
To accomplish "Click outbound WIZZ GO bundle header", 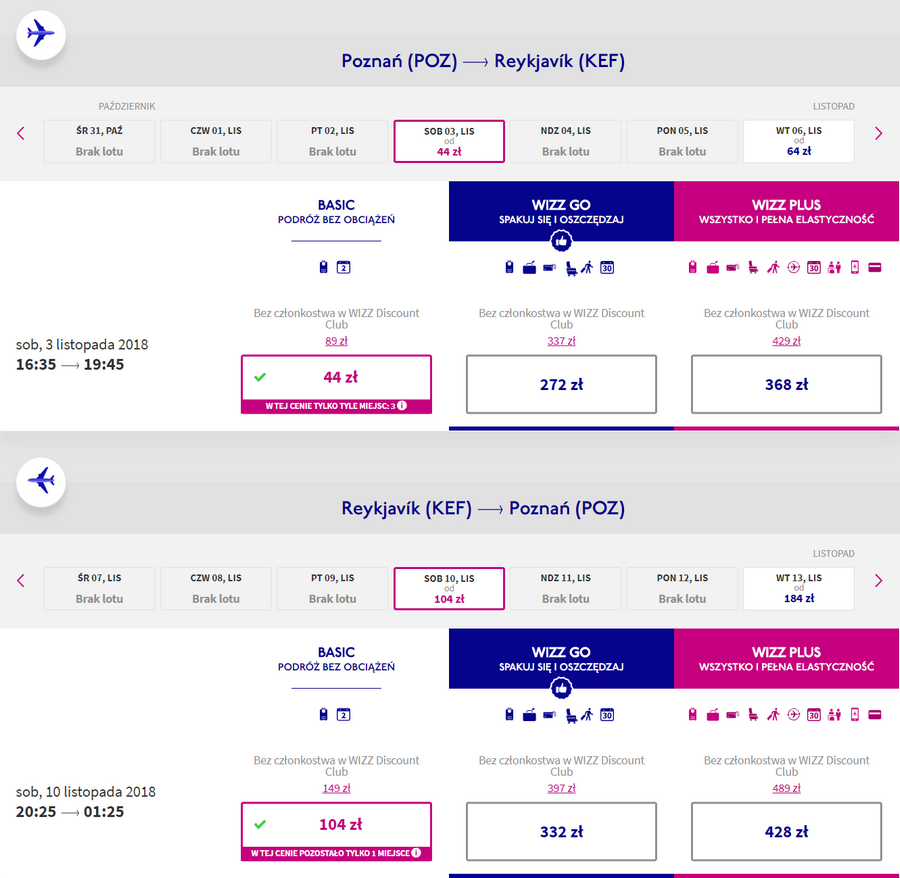I will pyautogui.click(x=561, y=211).
